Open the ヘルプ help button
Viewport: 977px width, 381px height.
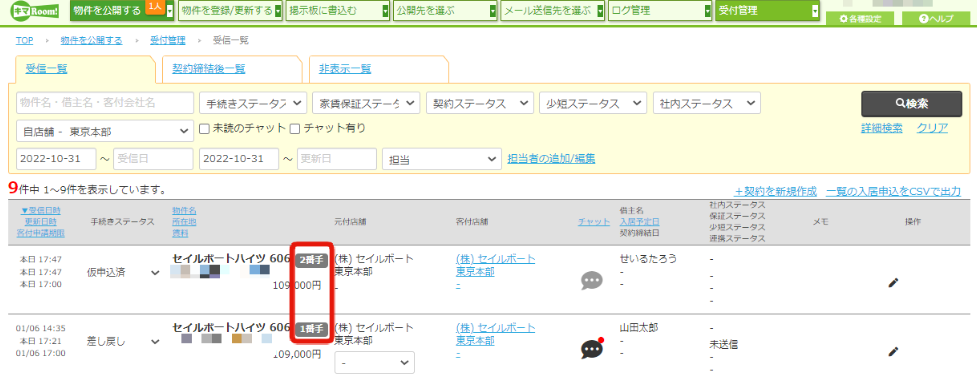click(936, 19)
